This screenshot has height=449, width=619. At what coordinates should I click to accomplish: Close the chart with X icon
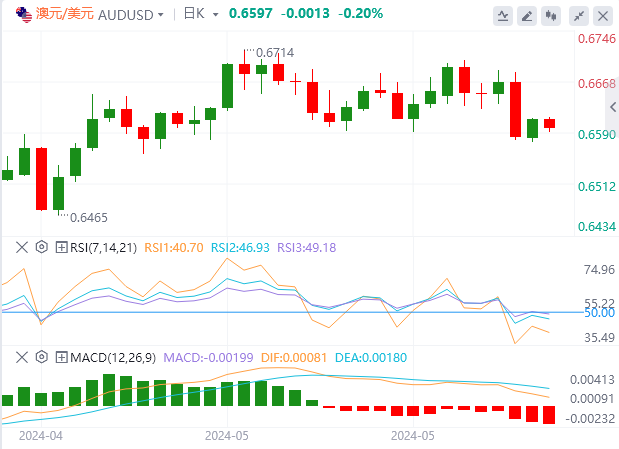pos(603,16)
